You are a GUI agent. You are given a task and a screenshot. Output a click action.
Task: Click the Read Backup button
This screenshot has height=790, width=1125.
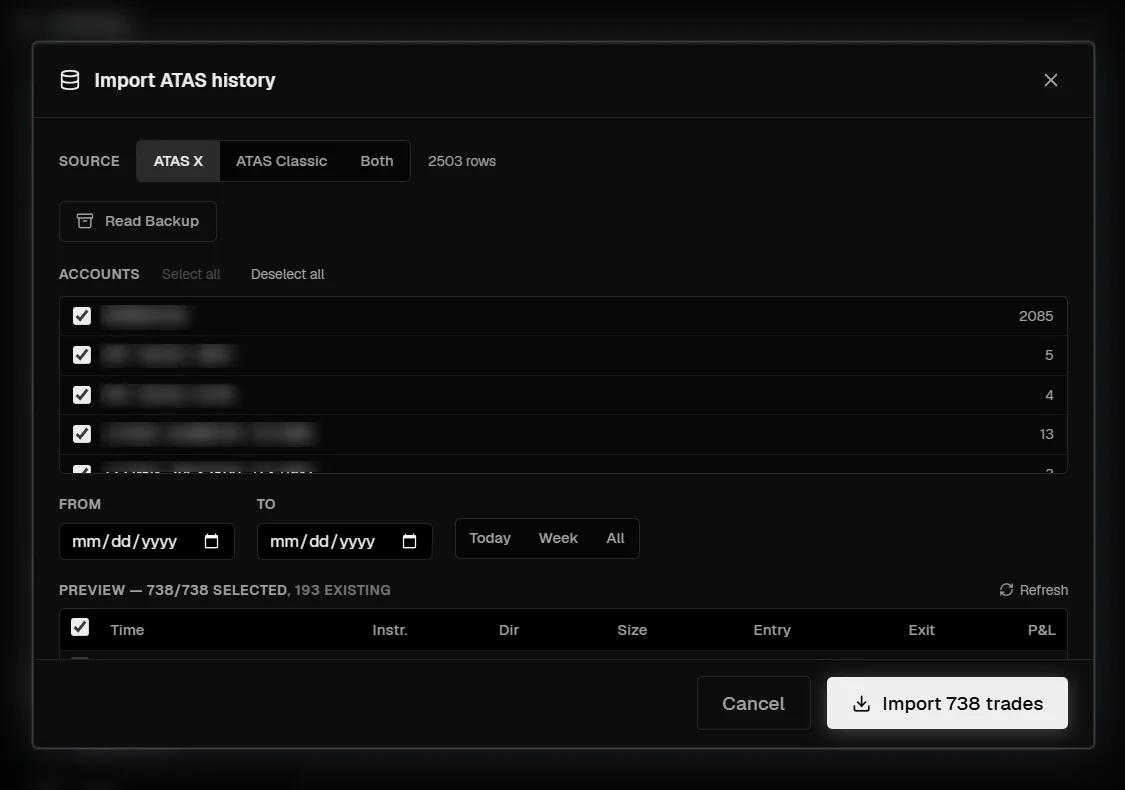click(x=138, y=221)
